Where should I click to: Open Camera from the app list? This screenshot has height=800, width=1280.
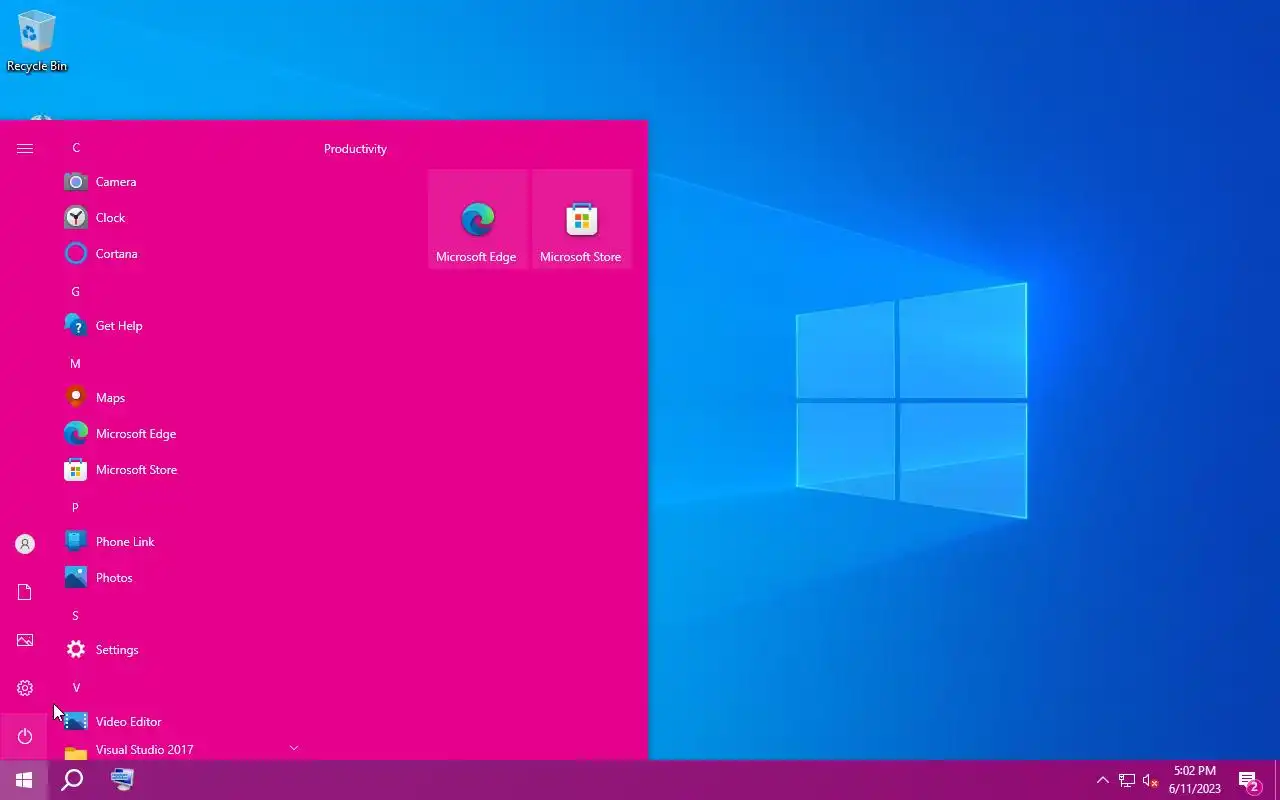(x=181, y=182)
